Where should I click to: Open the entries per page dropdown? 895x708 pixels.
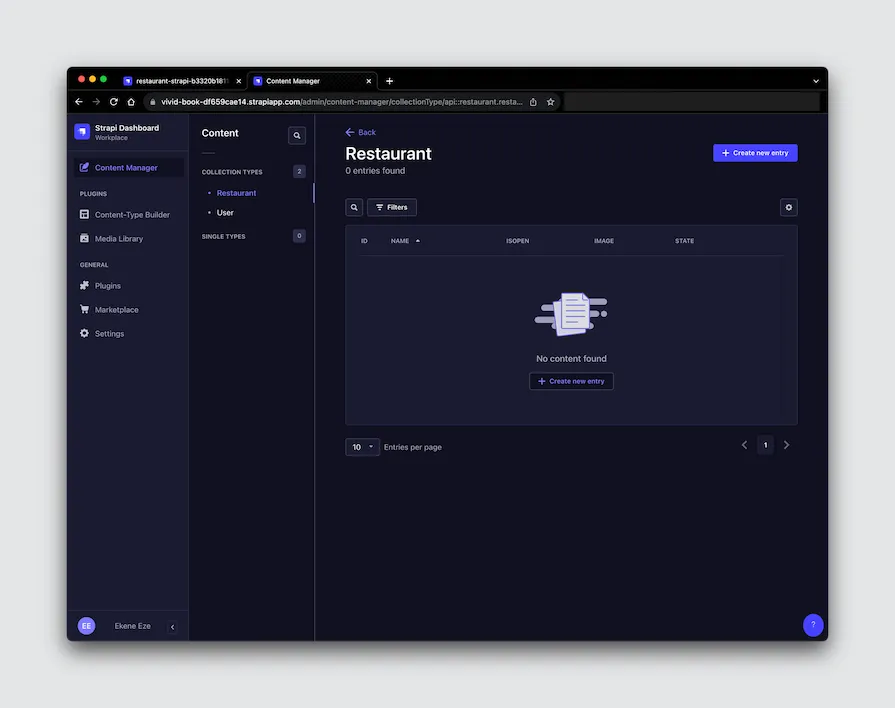(362, 446)
